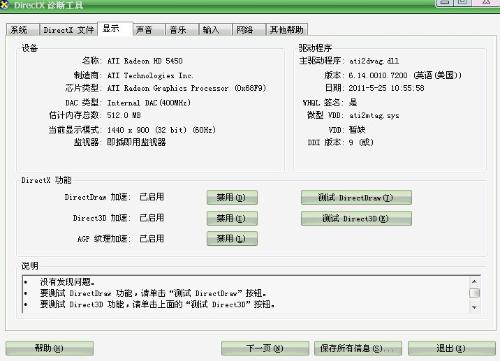Click the 没有发现问题 note line
The image size is (500, 361).
point(67,282)
